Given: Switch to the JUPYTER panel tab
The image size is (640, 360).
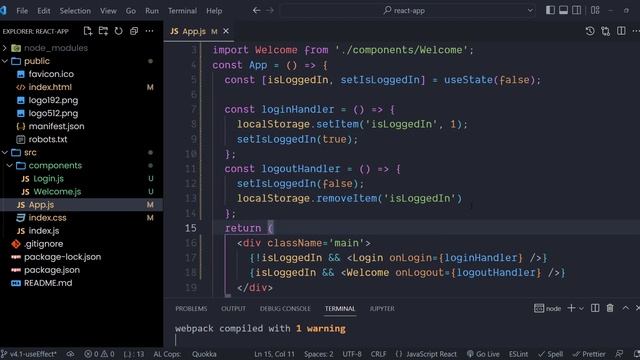Looking at the screenshot, I should tap(382, 309).
